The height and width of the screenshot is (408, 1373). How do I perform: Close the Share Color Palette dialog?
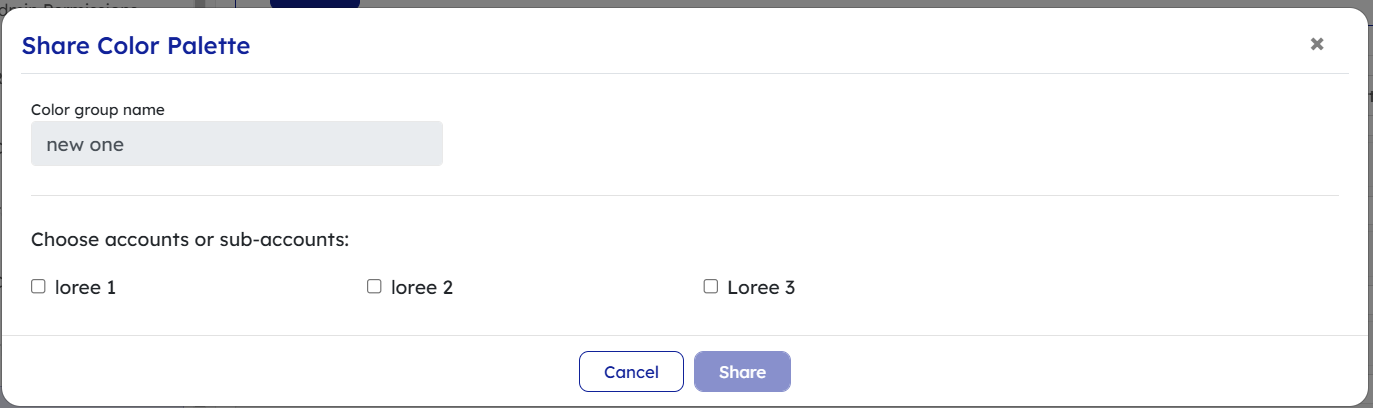coord(1317,44)
